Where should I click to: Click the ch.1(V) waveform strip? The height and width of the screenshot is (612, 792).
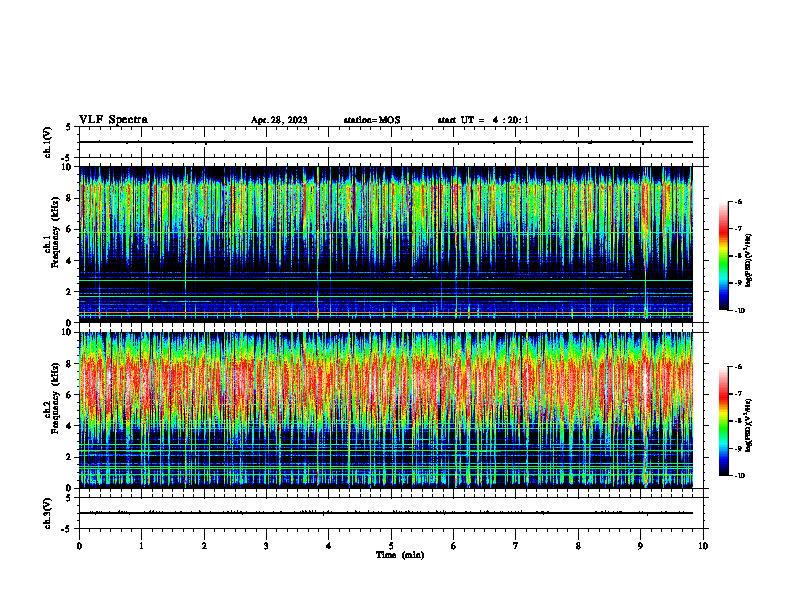(x=391, y=142)
